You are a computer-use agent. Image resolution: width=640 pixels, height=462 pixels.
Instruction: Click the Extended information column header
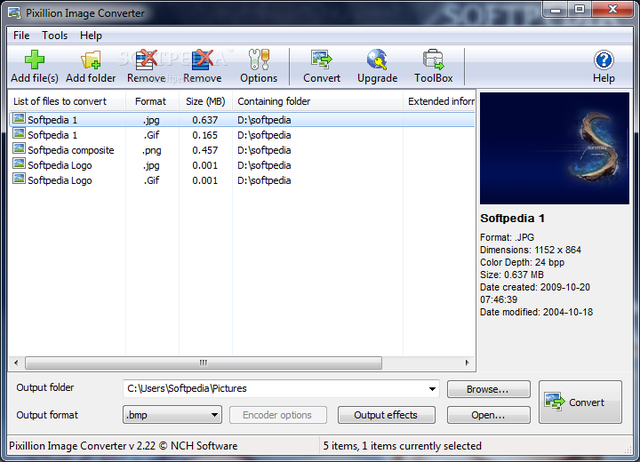[439, 101]
